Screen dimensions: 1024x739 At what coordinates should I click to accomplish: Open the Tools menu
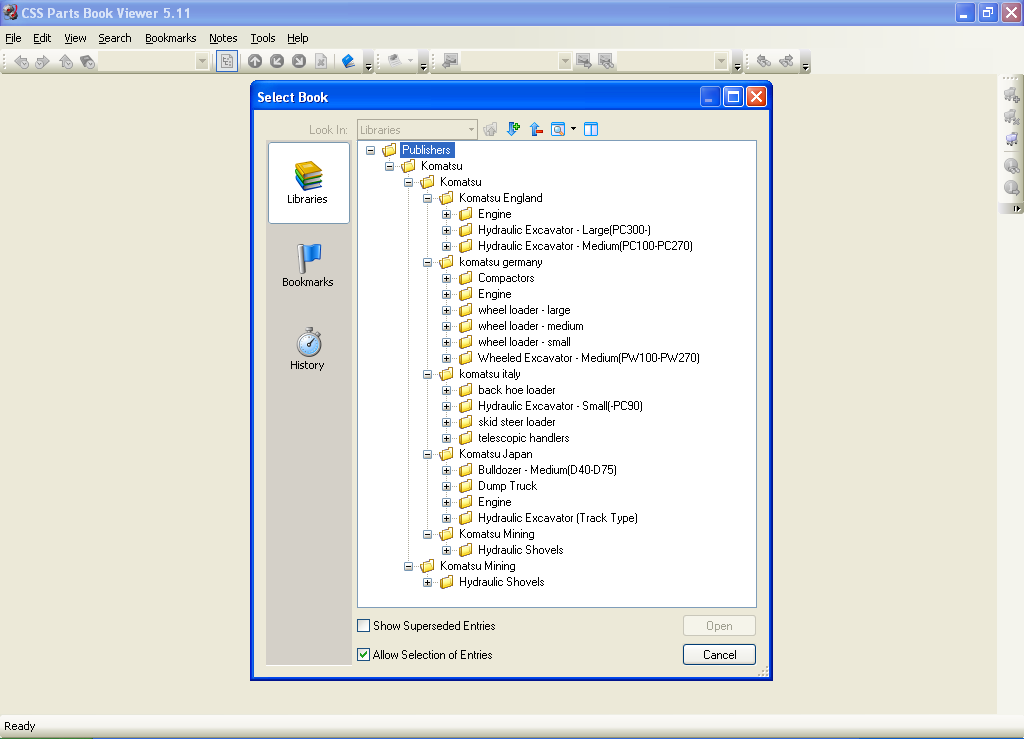coord(263,38)
